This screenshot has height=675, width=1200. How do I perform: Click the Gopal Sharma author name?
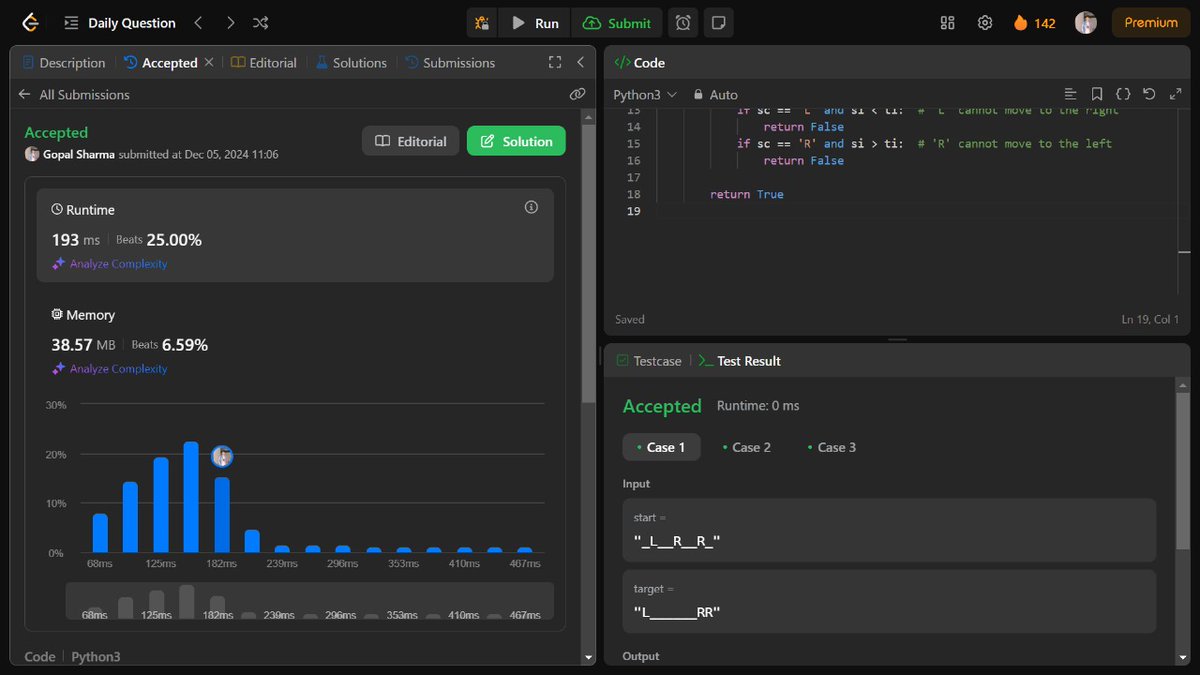[79, 154]
